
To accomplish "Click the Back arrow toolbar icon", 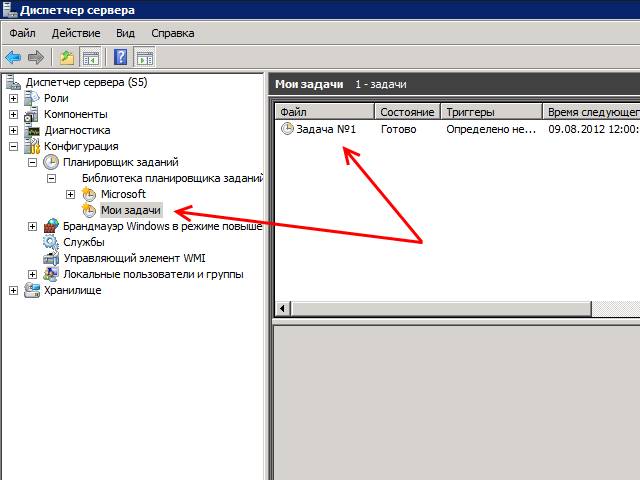I will [x=13, y=57].
